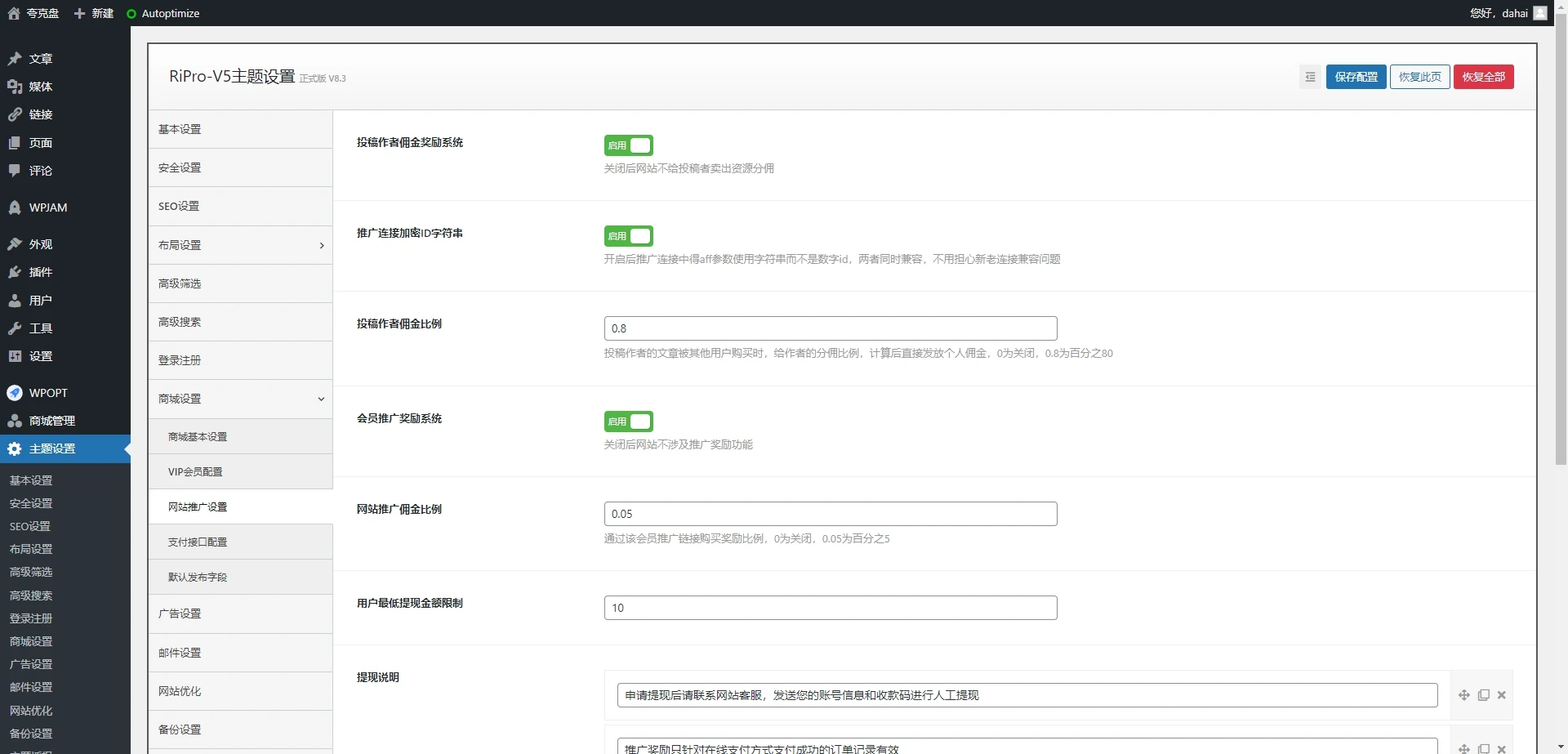Open the 高级筛选 tab in theme panel

pyautogui.click(x=240, y=283)
